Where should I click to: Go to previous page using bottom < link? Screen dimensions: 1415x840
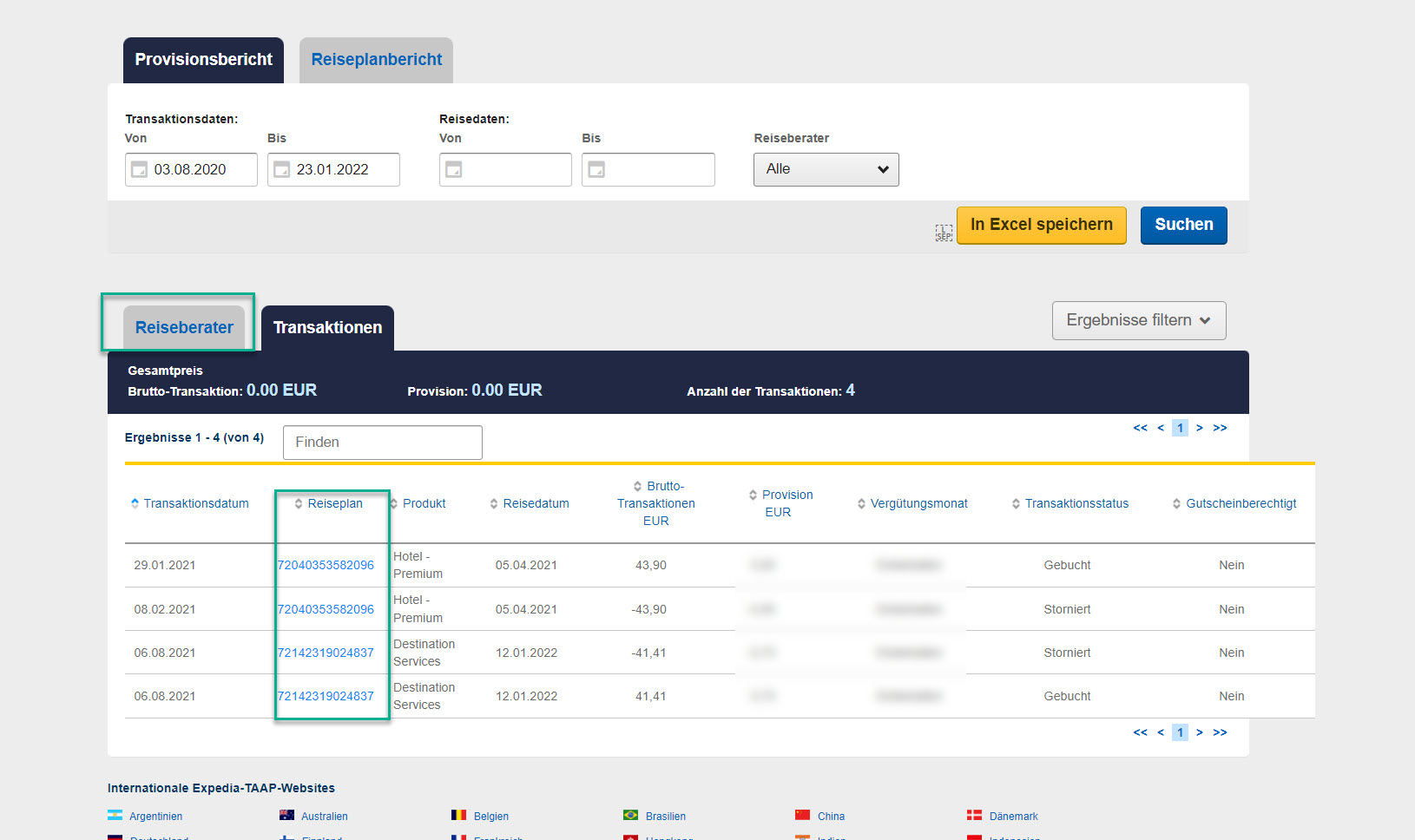1161,732
